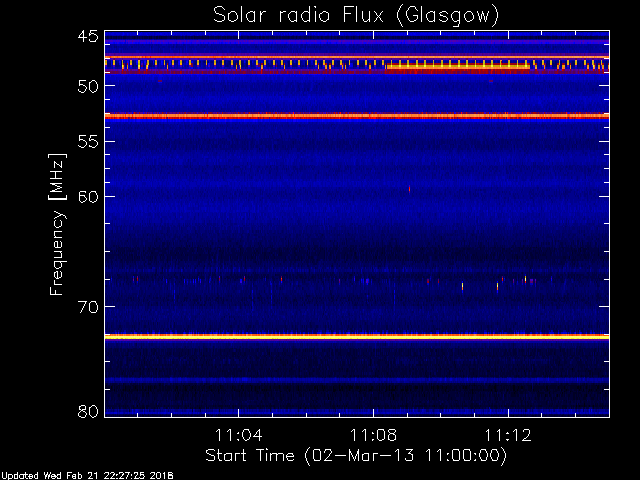640x480 pixels.
Task: Click the 55 frequency axis label
Action: point(88,142)
